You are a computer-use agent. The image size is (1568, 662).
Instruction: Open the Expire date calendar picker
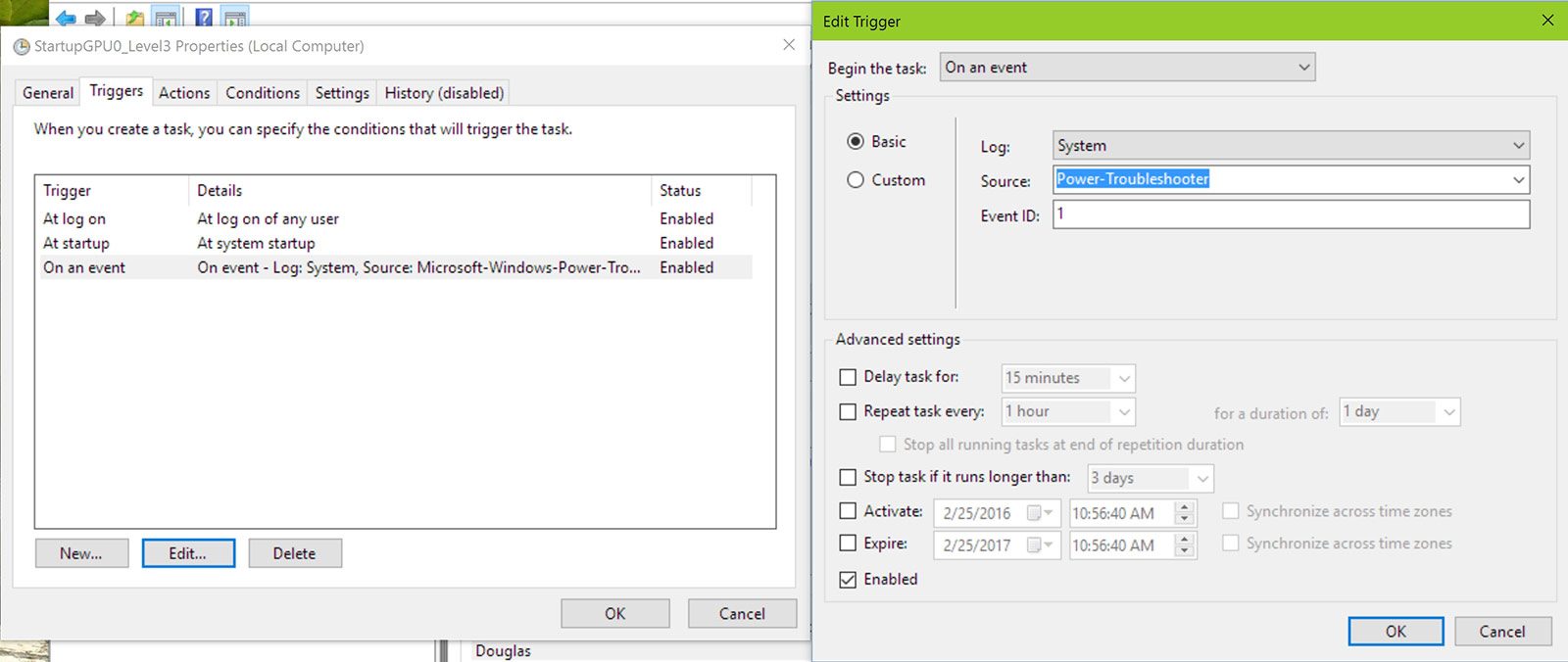1040,545
